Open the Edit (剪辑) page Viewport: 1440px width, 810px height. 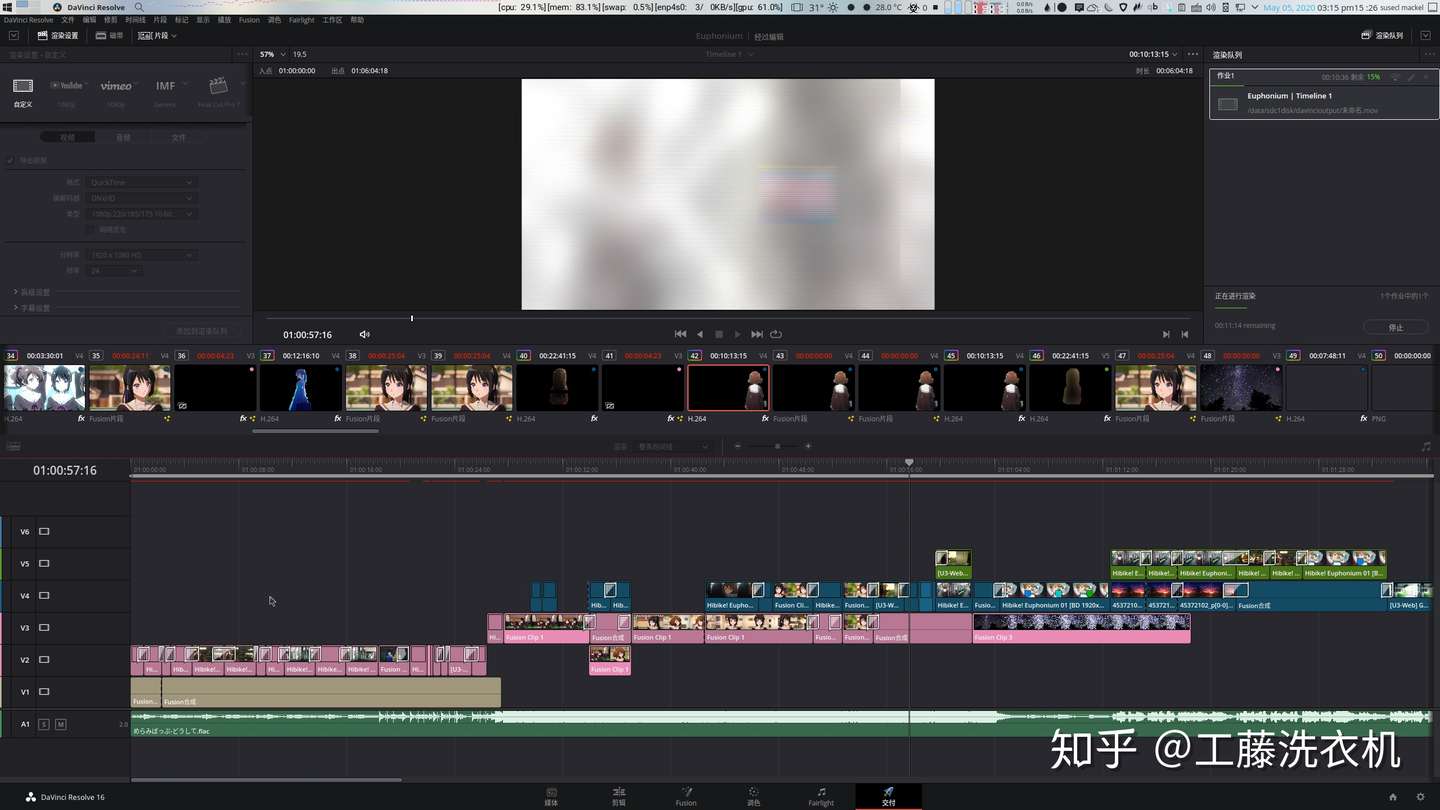click(619, 796)
